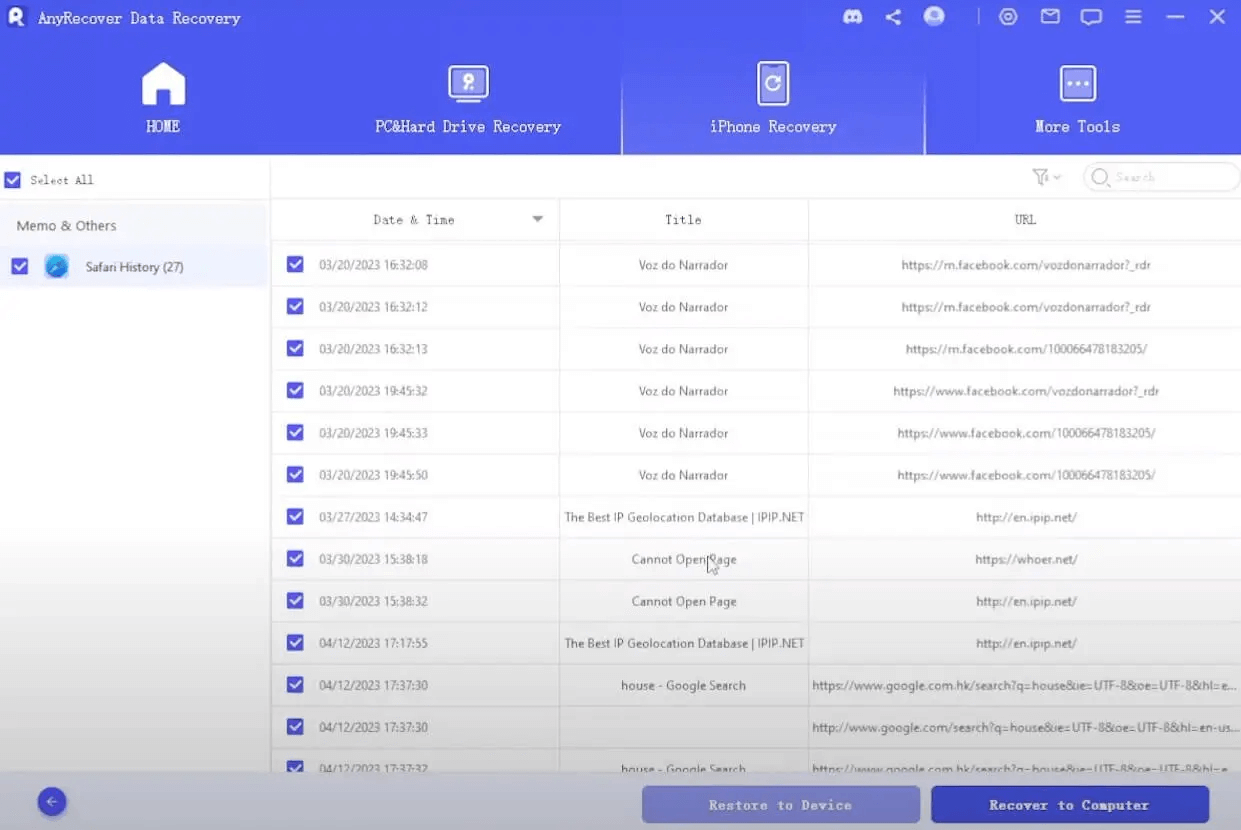
Task: Open the filter dropdown chevron
Action: [1056, 176]
